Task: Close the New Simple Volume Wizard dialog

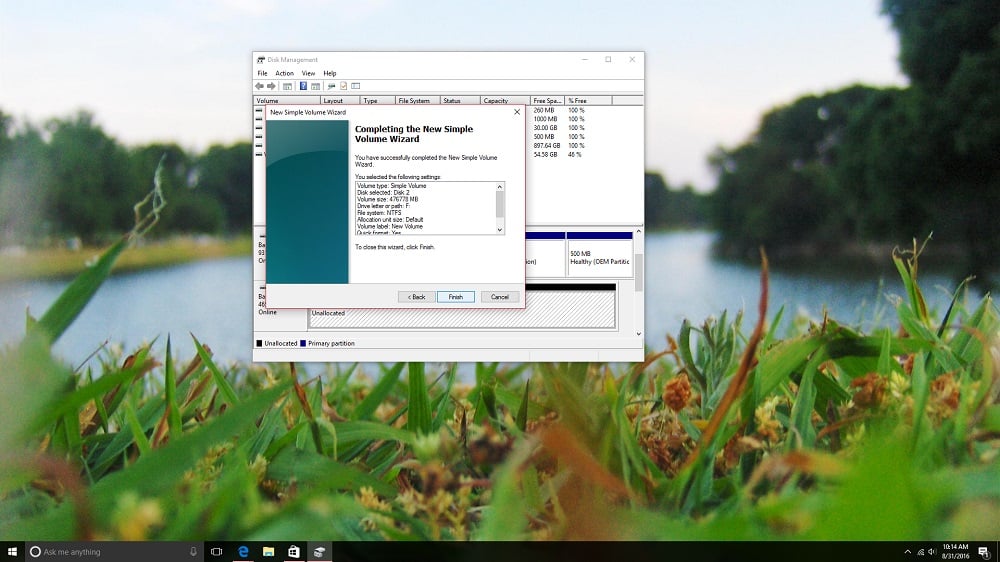Action: [x=516, y=112]
